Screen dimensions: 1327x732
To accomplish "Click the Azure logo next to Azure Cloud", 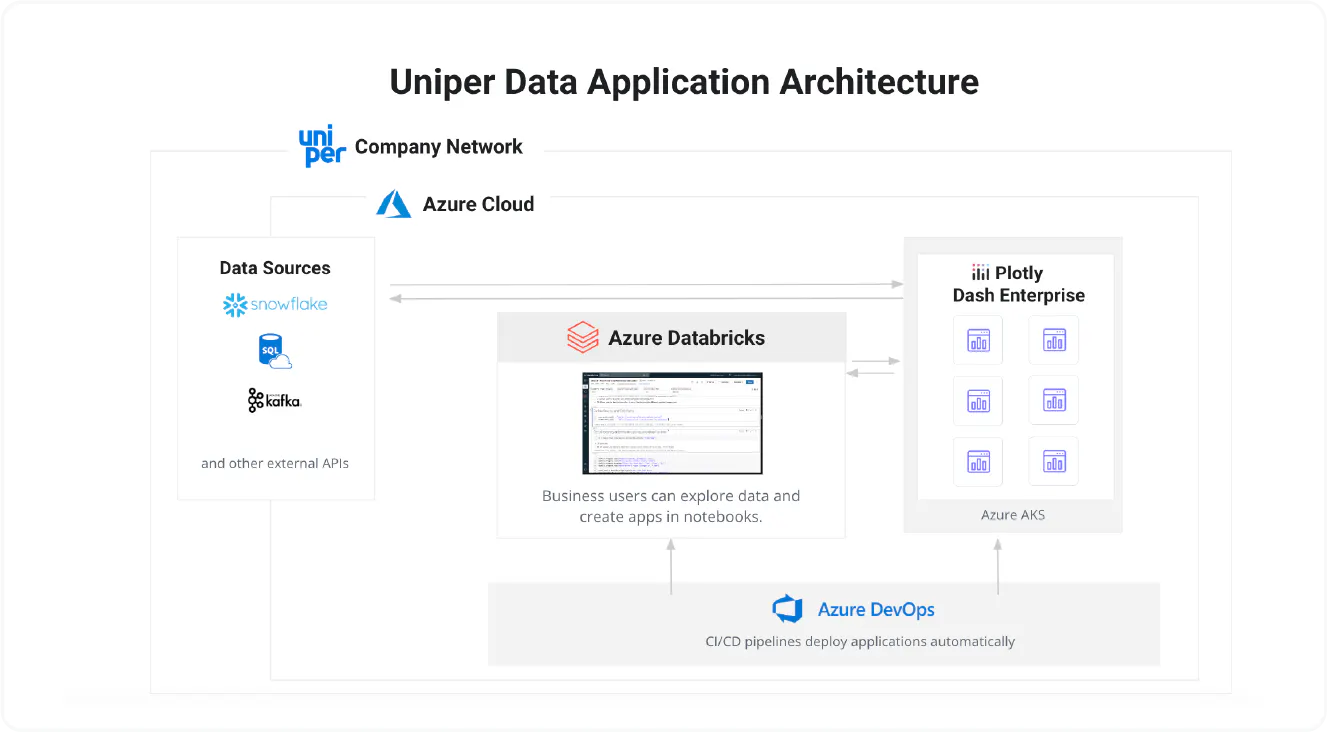I will 394,204.
